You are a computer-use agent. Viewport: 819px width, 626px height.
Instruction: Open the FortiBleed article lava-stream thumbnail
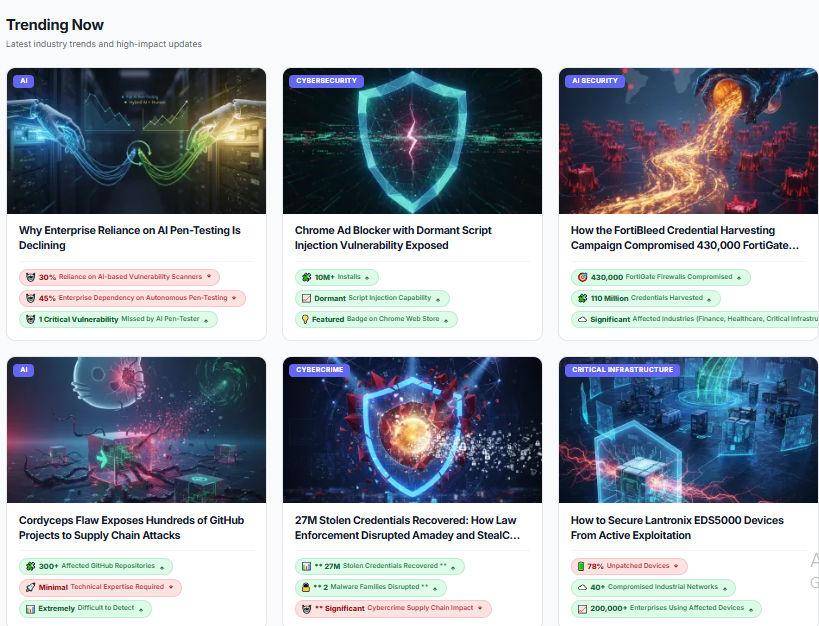click(688, 141)
